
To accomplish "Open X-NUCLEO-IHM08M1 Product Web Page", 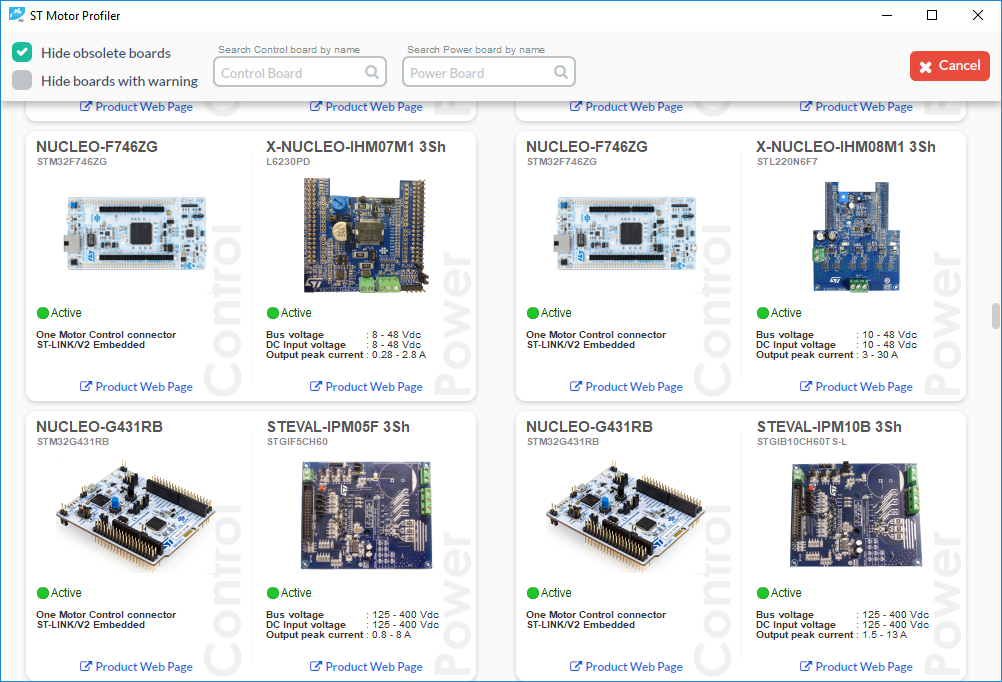I will (x=856, y=387).
